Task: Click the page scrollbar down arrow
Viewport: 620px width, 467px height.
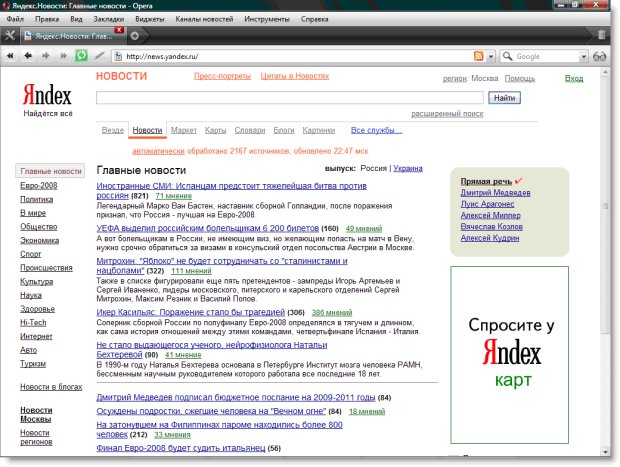Action: tap(605, 452)
